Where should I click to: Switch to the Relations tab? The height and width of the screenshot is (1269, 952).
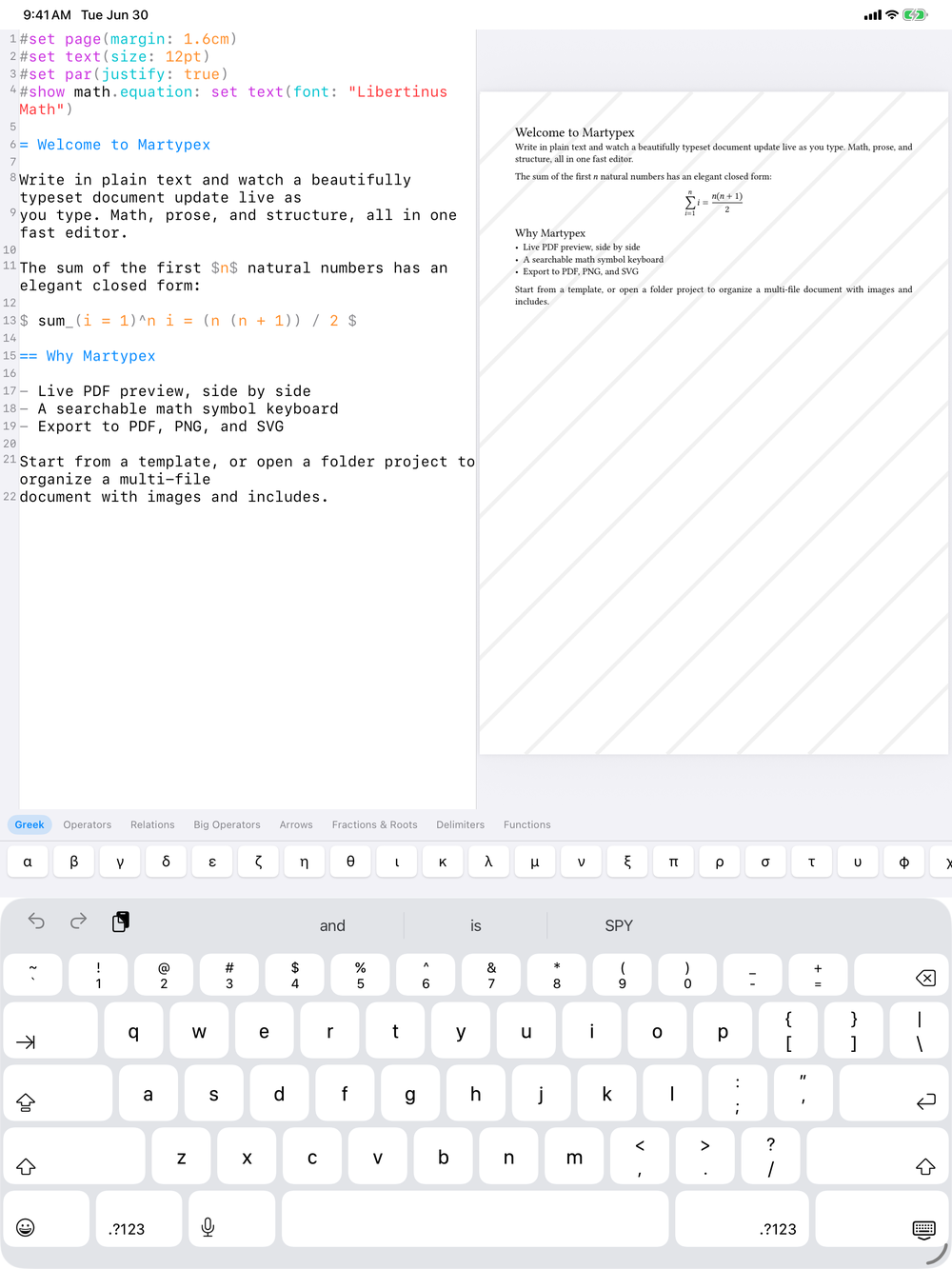(x=152, y=824)
